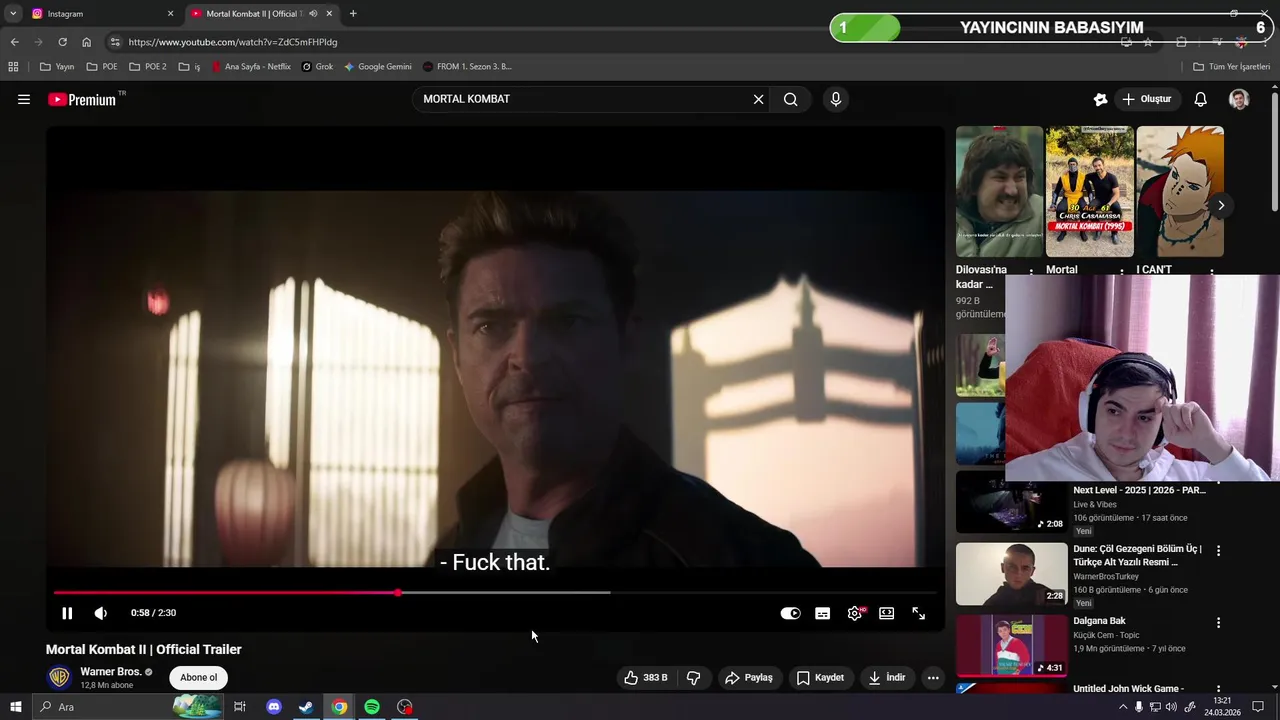Open Spotify from the taskbar
The height and width of the screenshot is (720, 1280).
pos(372,707)
